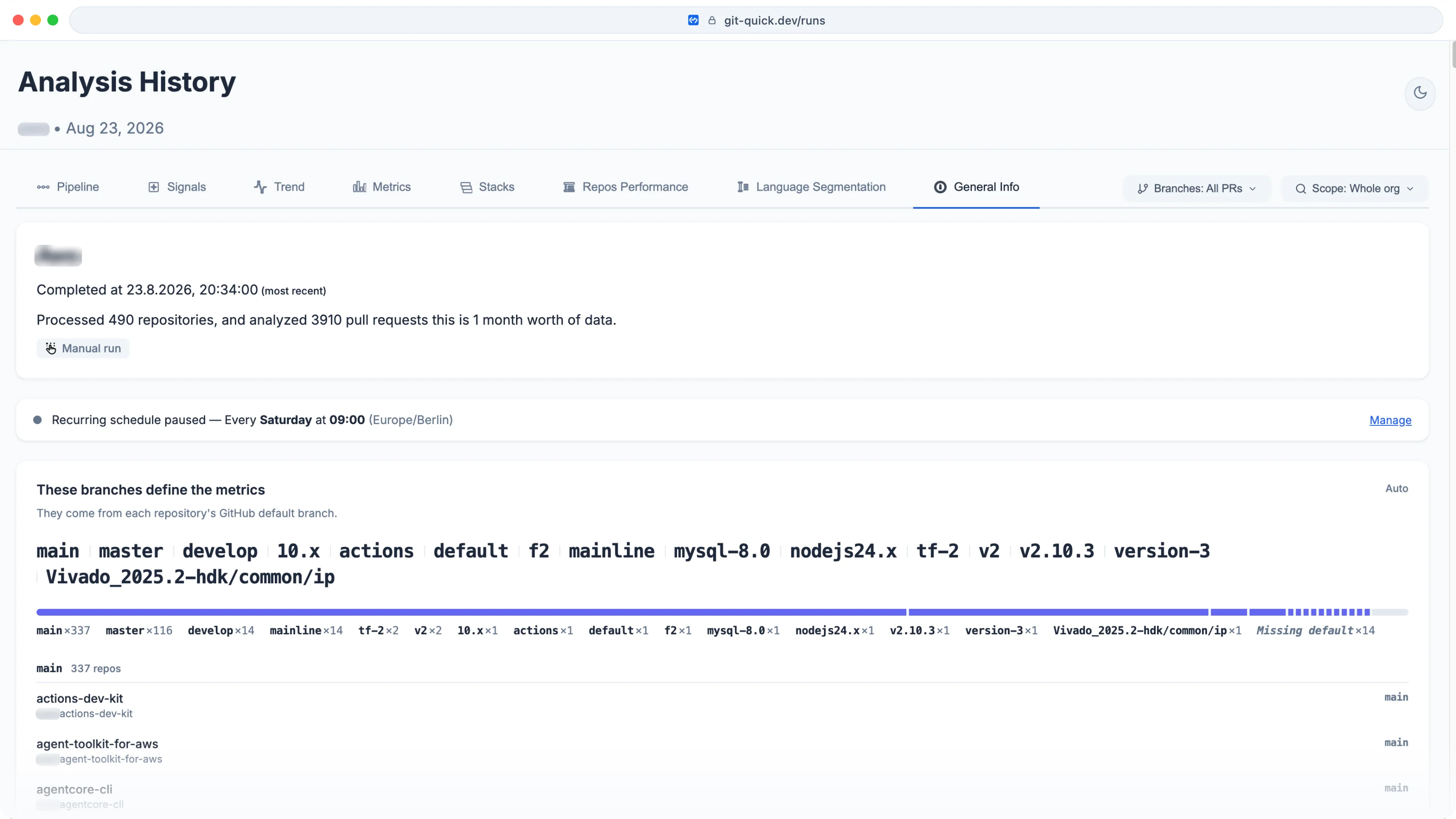Open the Branches: All PRs dropdown
This screenshot has height=819, width=1456.
[x=1197, y=189]
